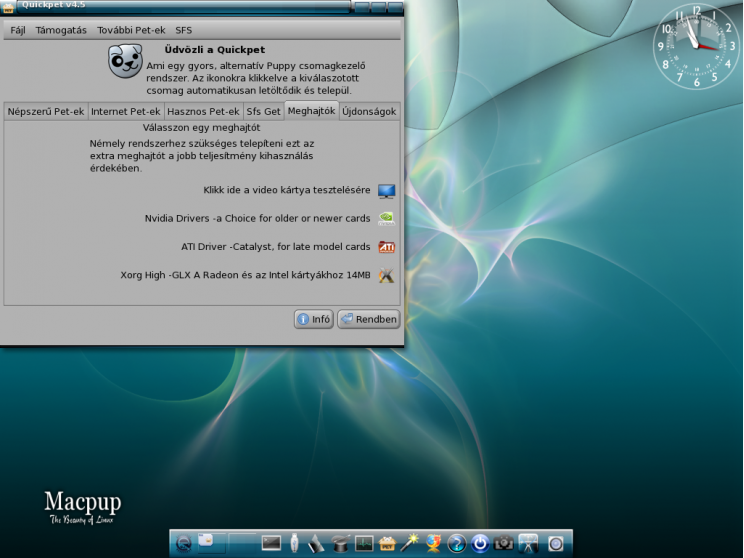Open the blue question mark help icon
Image resolution: width=744 pixels, height=558 pixels.
click(456, 544)
